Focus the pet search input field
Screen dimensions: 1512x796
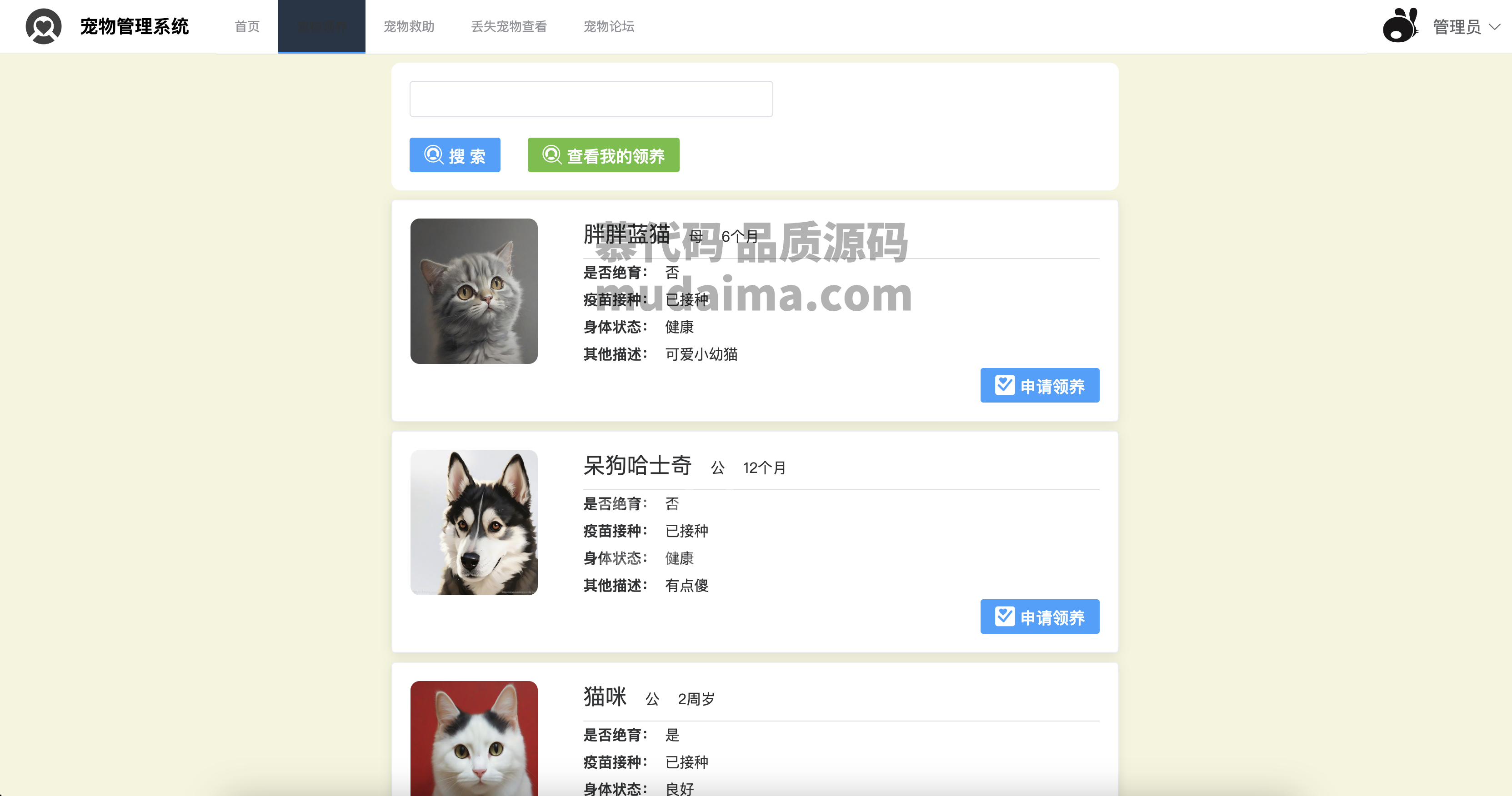click(591, 99)
